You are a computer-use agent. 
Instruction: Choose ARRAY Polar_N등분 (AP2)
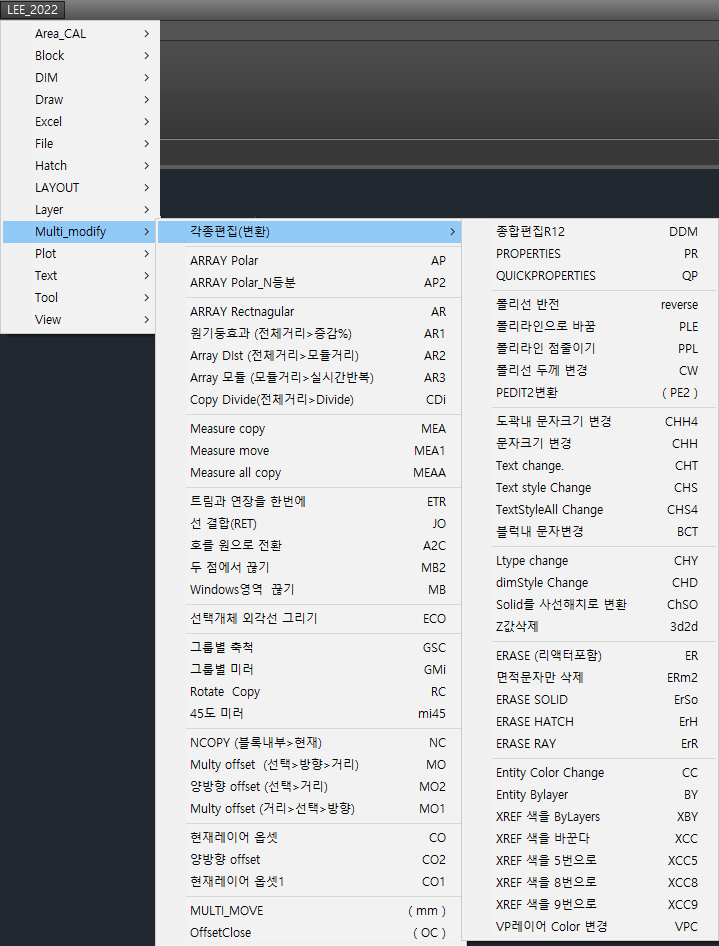click(x=309, y=283)
